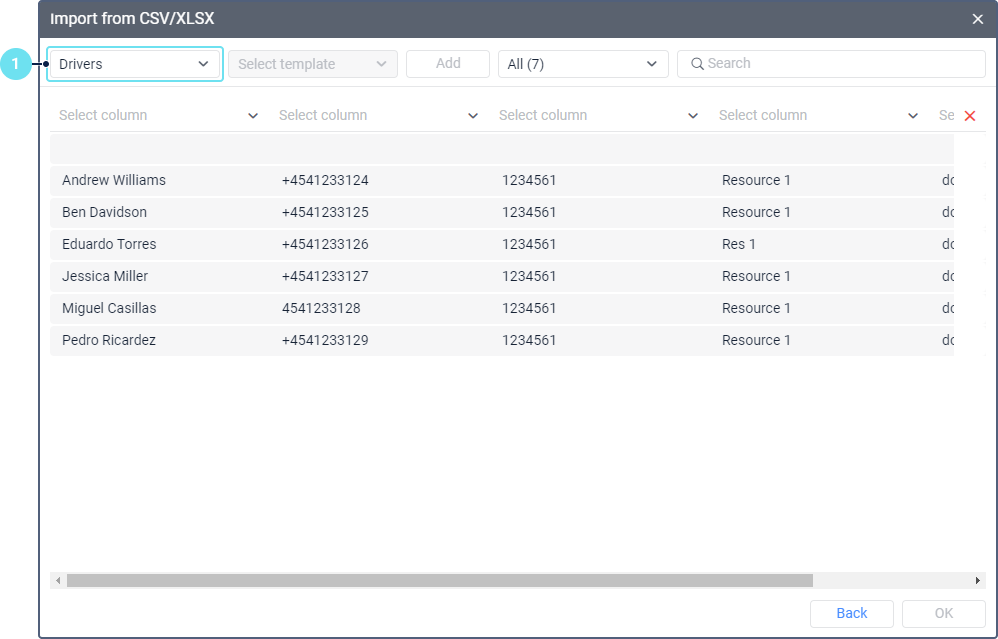Open first Select column dropdown
The image size is (998, 639).
pos(158,116)
